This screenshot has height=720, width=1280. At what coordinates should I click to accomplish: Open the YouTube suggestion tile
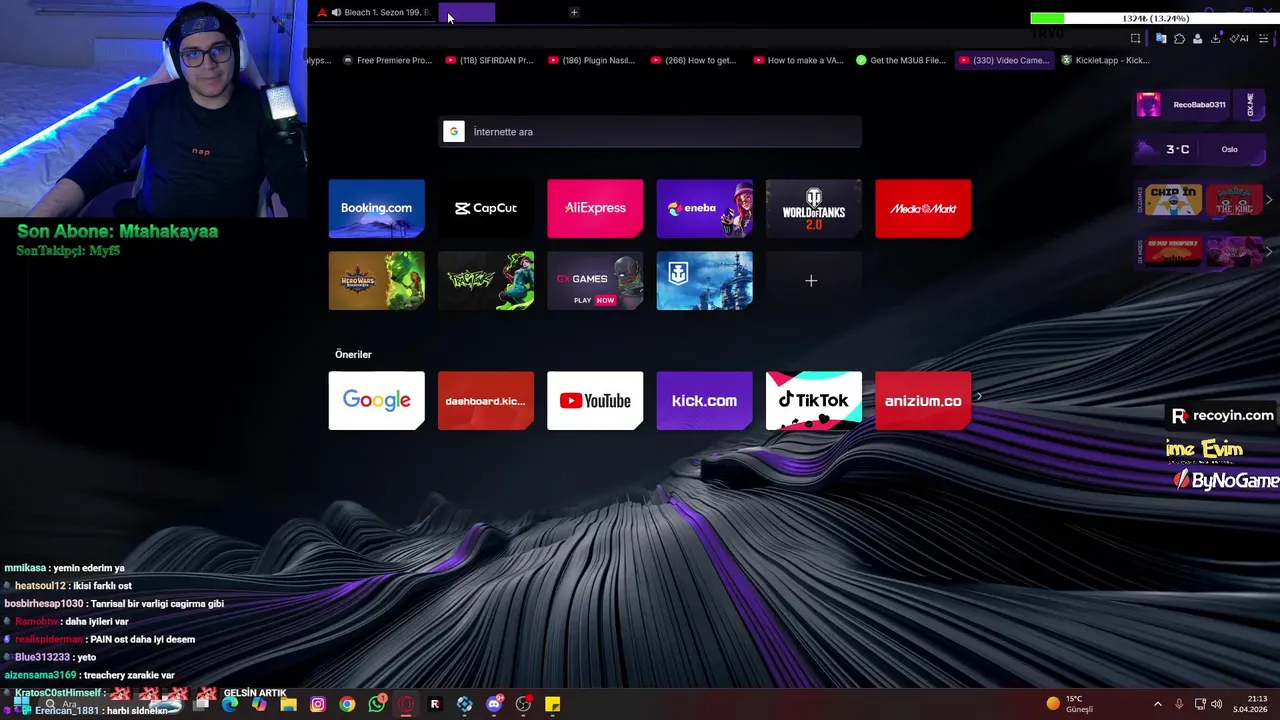(595, 400)
